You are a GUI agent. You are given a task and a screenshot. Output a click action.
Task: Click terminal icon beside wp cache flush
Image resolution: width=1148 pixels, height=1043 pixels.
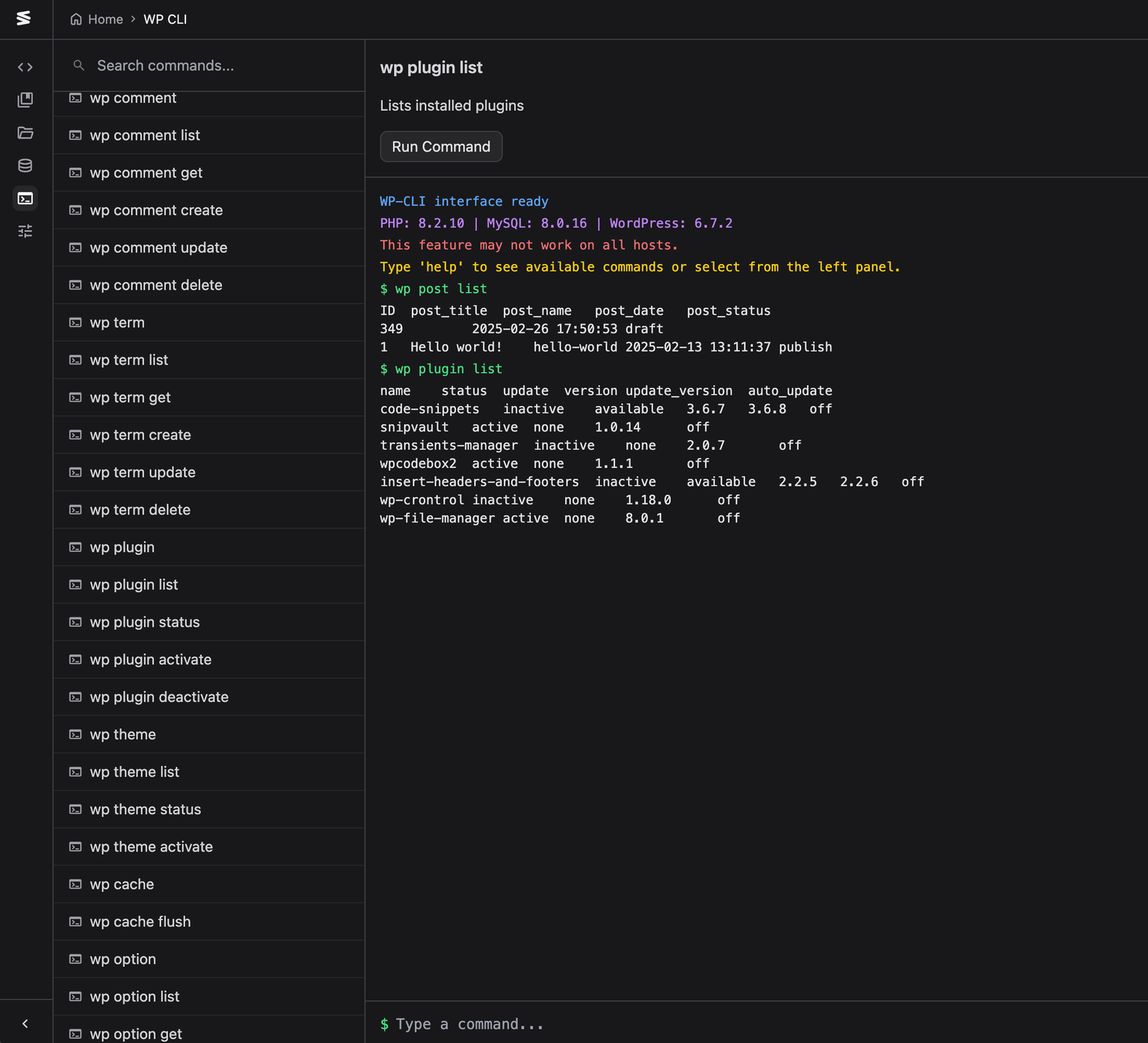(75, 921)
